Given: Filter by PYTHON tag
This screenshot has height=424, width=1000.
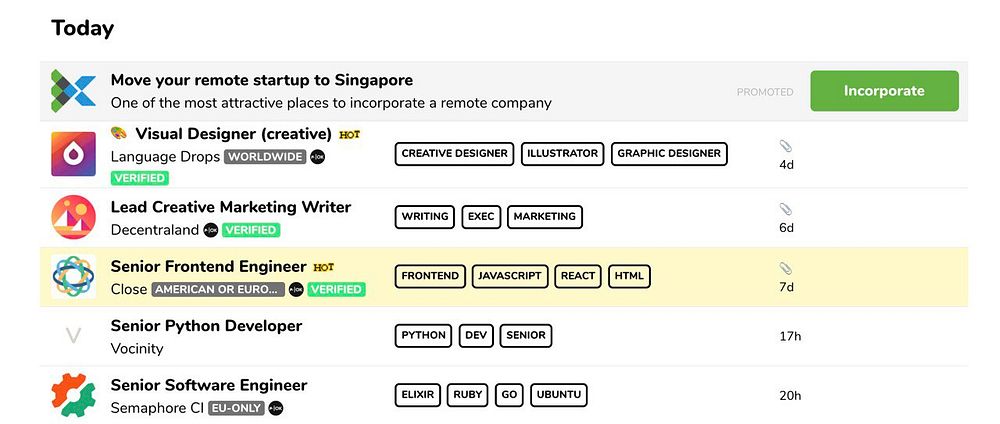Looking at the screenshot, I should click(423, 335).
